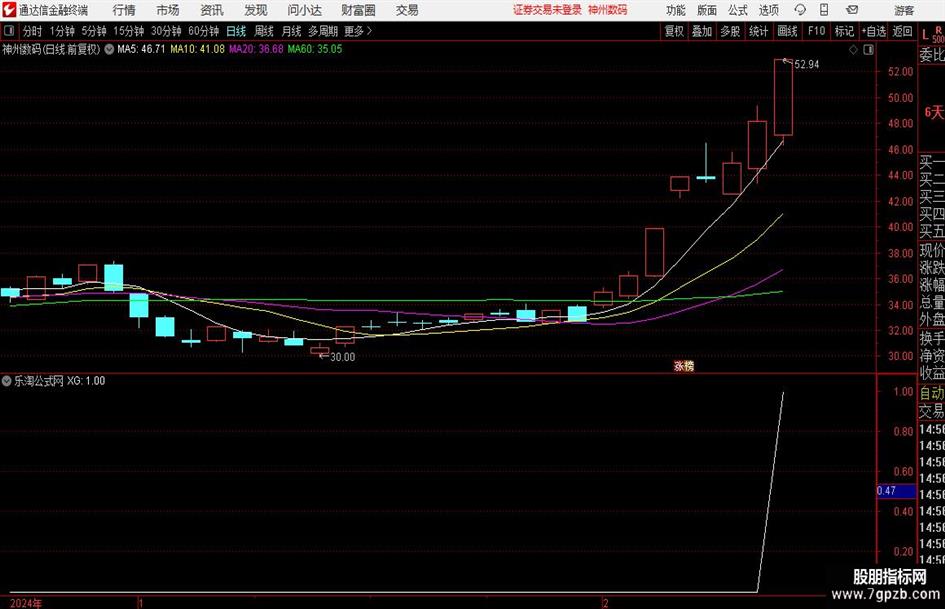The width and height of the screenshot is (945, 609).
Task: Click the 标记 mark button
Action: 844,31
